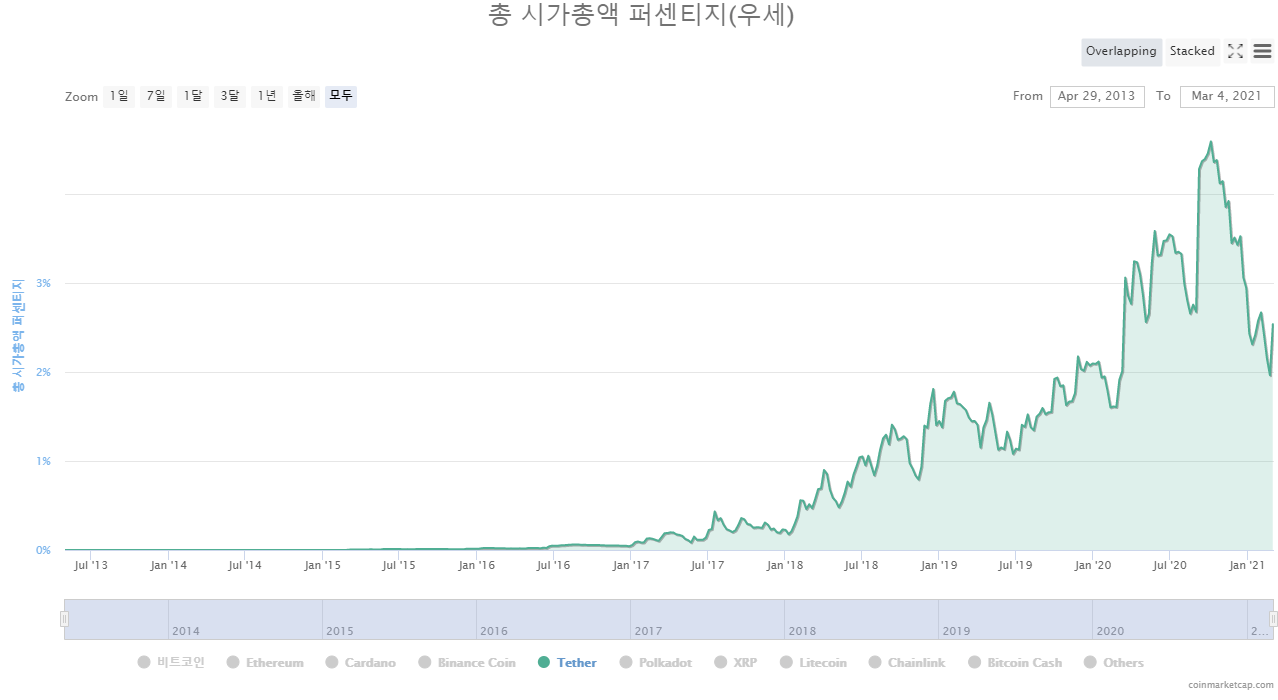The width and height of the screenshot is (1278, 700).
Task: Switch chart to Overlapping view
Action: point(1121,51)
